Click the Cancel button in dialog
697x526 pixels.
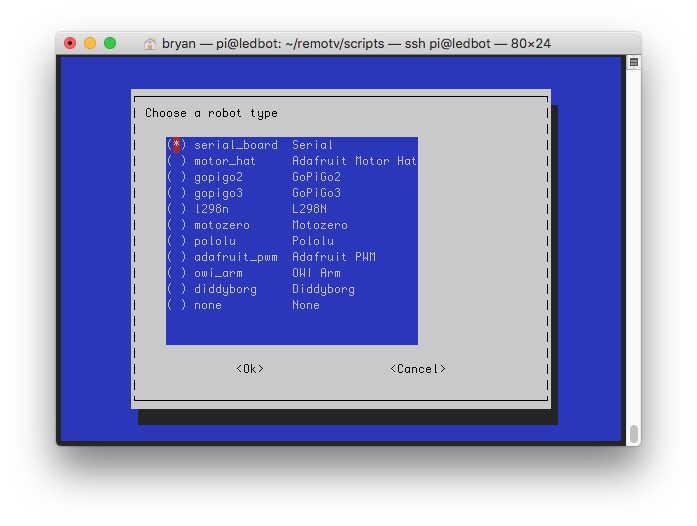click(x=418, y=369)
